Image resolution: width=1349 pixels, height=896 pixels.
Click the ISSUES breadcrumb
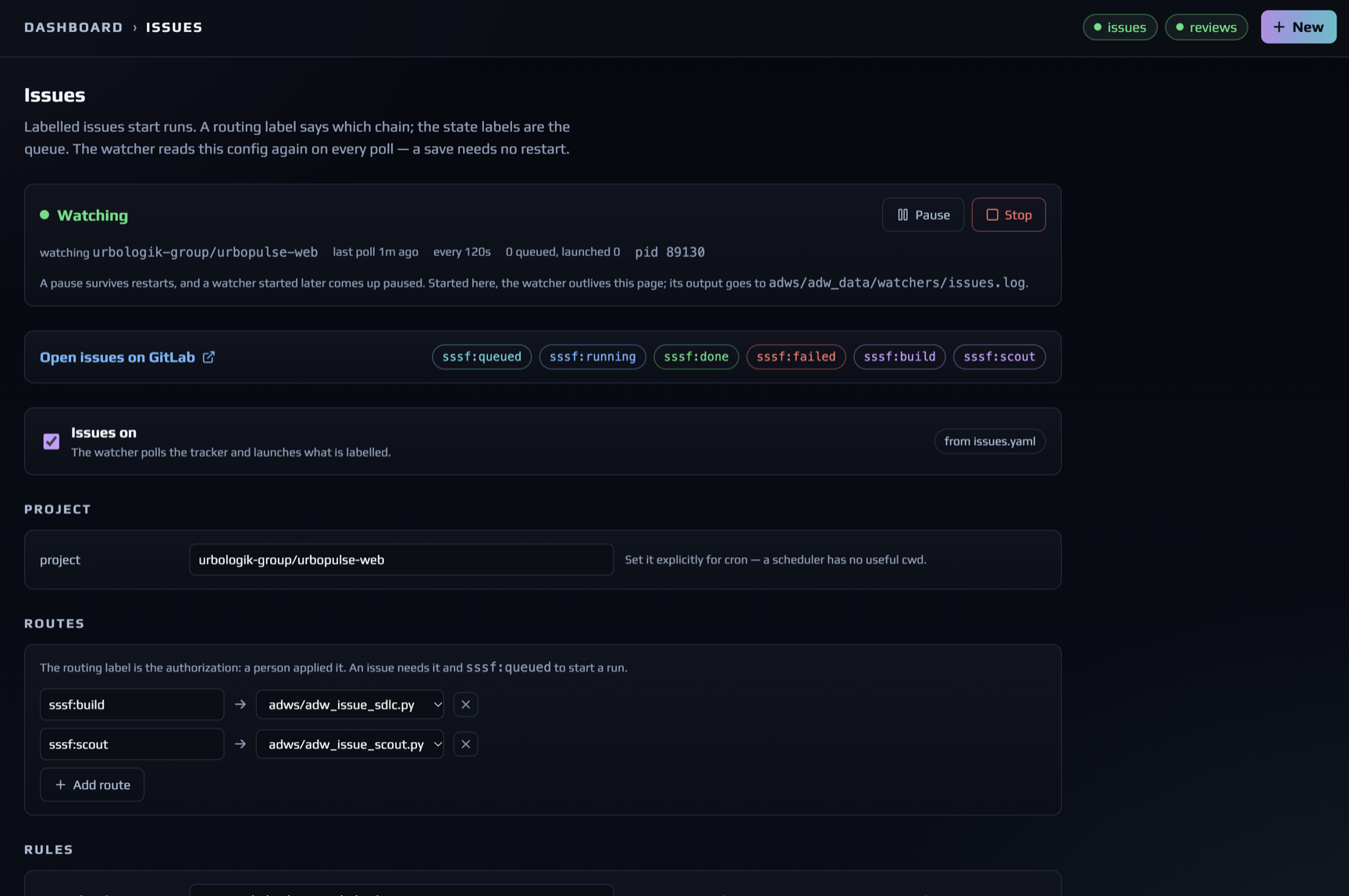point(174,27)
